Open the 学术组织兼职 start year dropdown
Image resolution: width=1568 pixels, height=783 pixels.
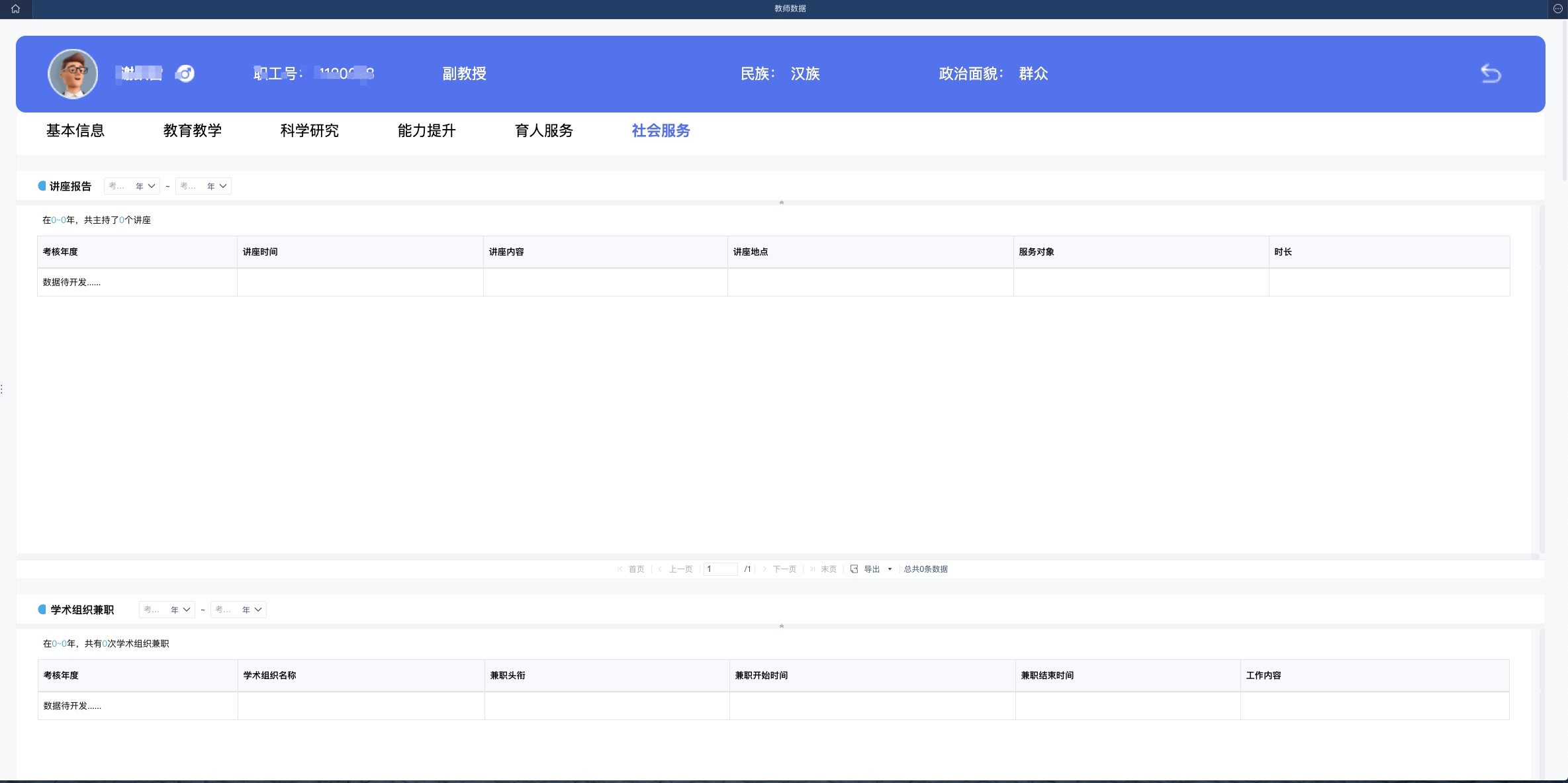click(167, 610)
